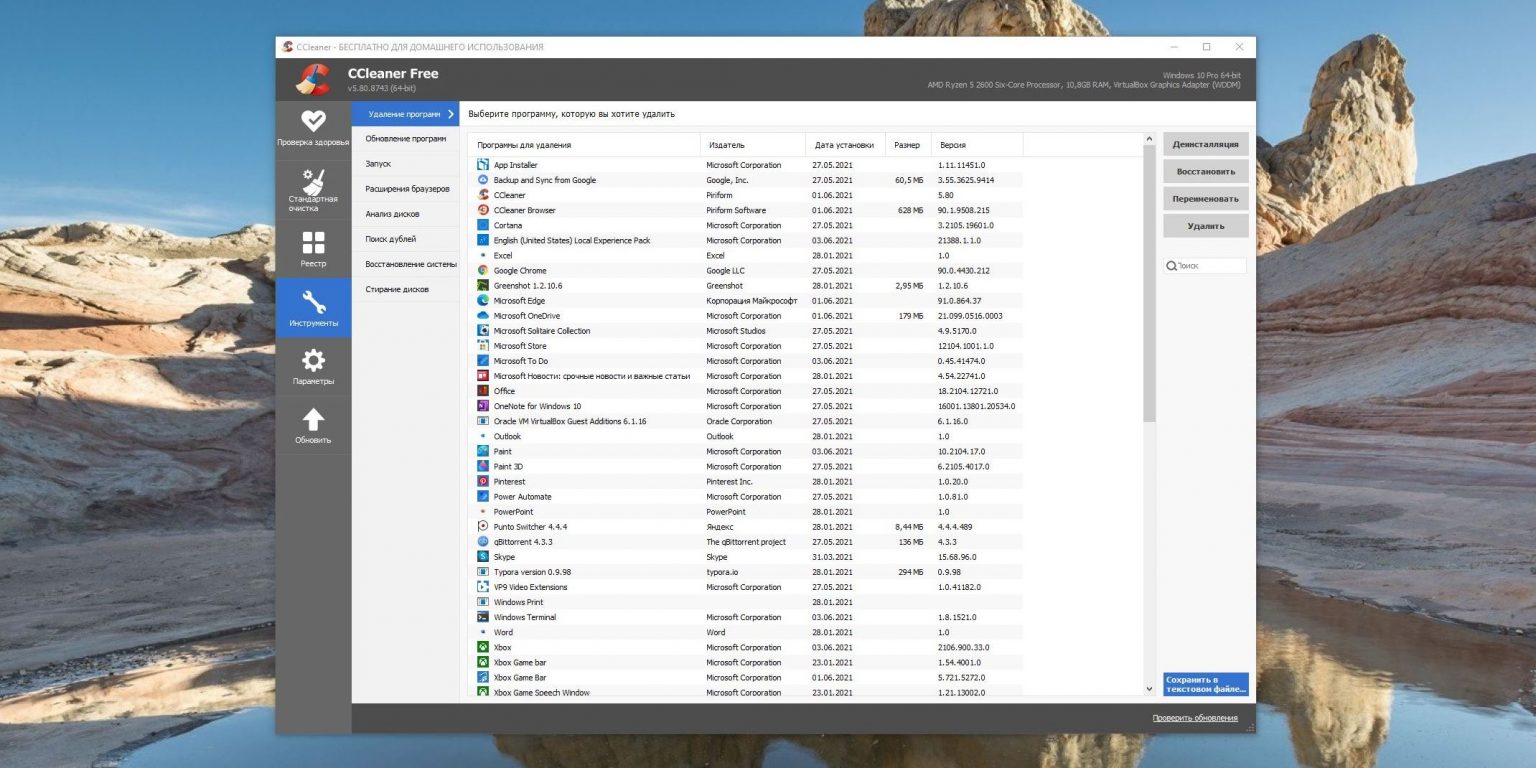The width and height of the screenshot is (1536, 768).
Task: Click the Pinterest row icon
Action: click(x=483, y=481)
